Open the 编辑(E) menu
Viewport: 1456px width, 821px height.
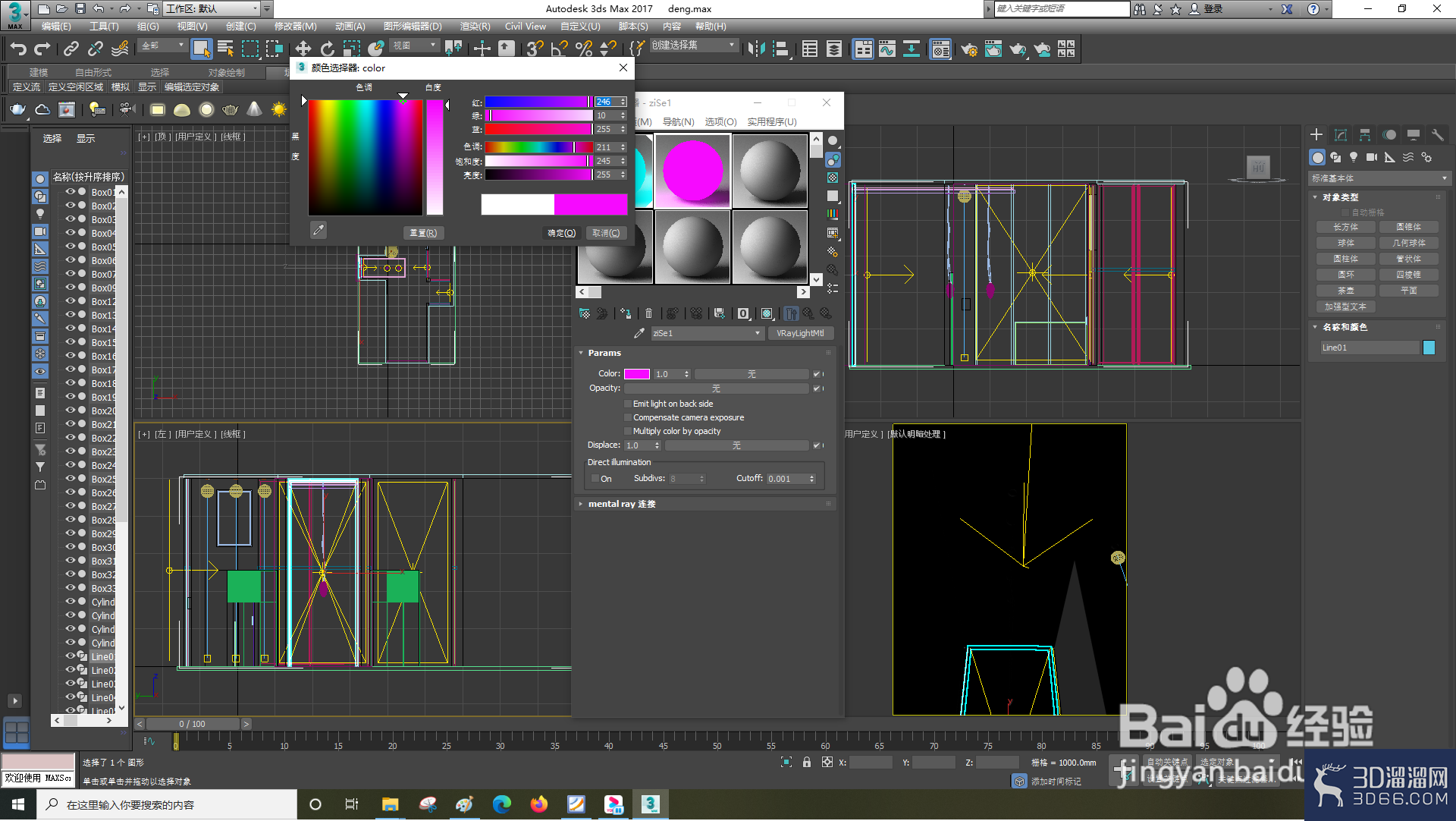click(56, 26)
